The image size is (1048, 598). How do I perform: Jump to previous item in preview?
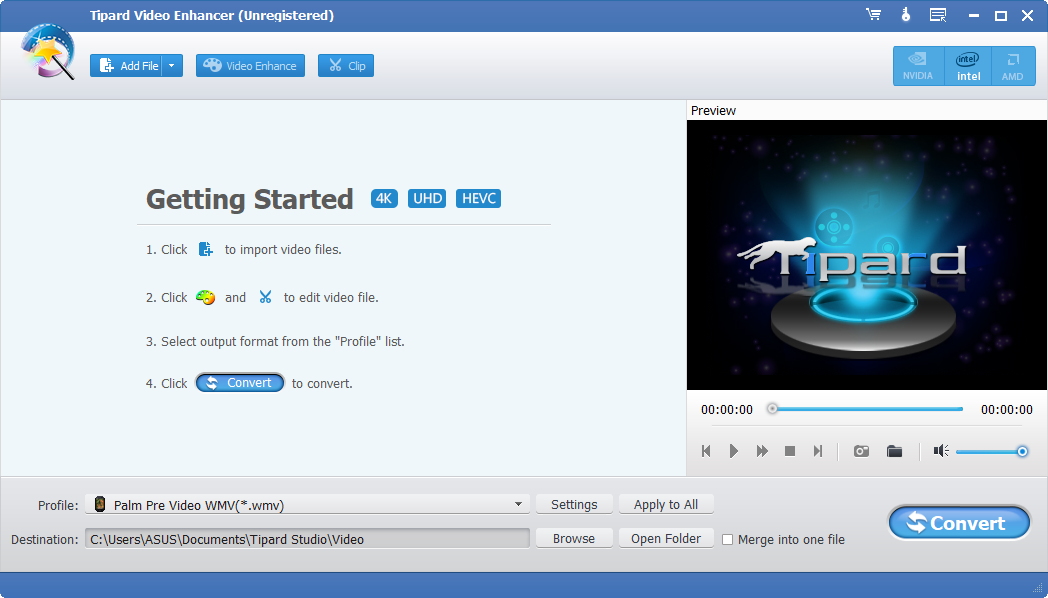click(x=706, y=451)
